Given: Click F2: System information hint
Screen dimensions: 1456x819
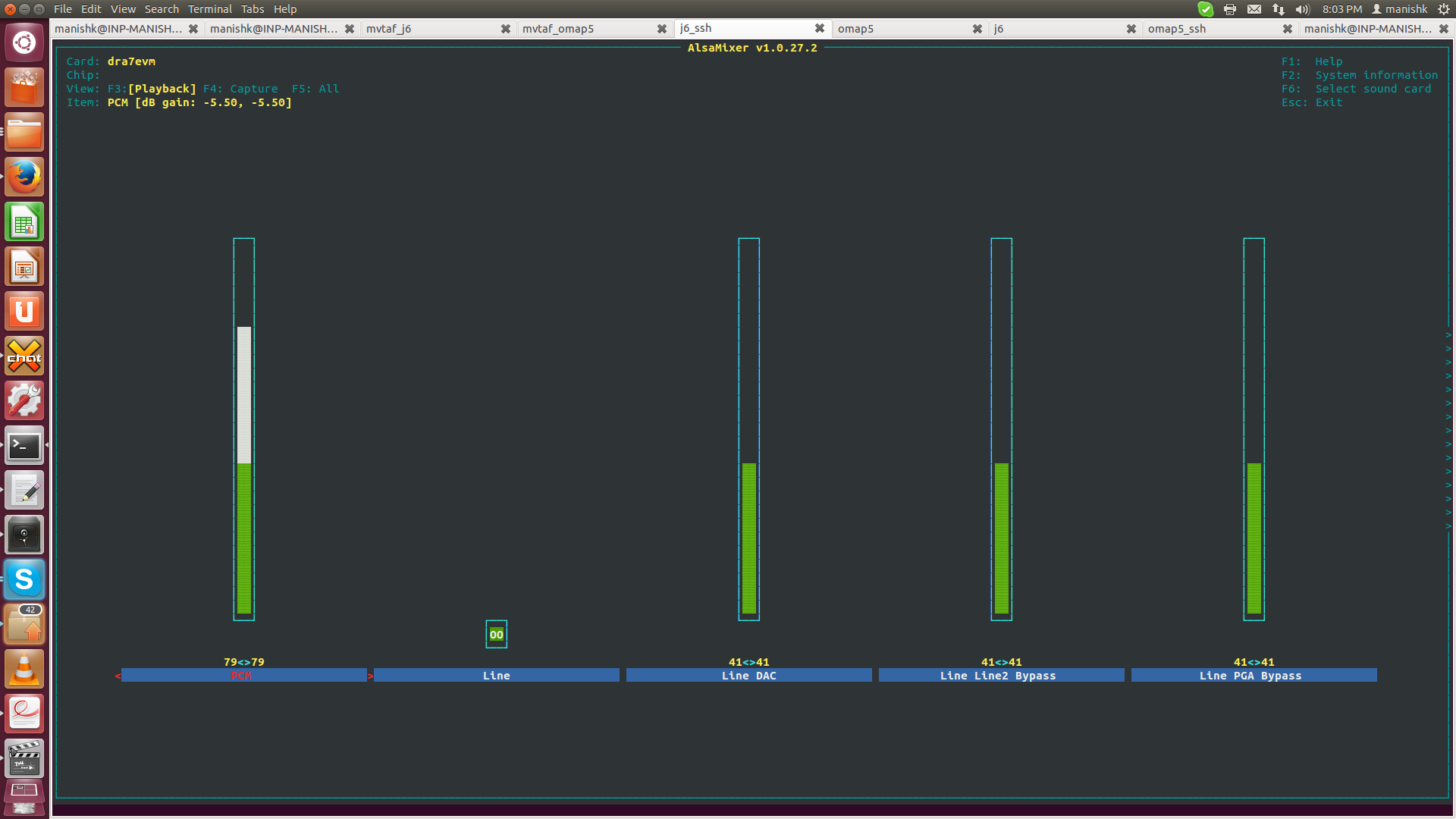Looking at the screenshot, I should pyautogui.click(x=1360, y=75).
